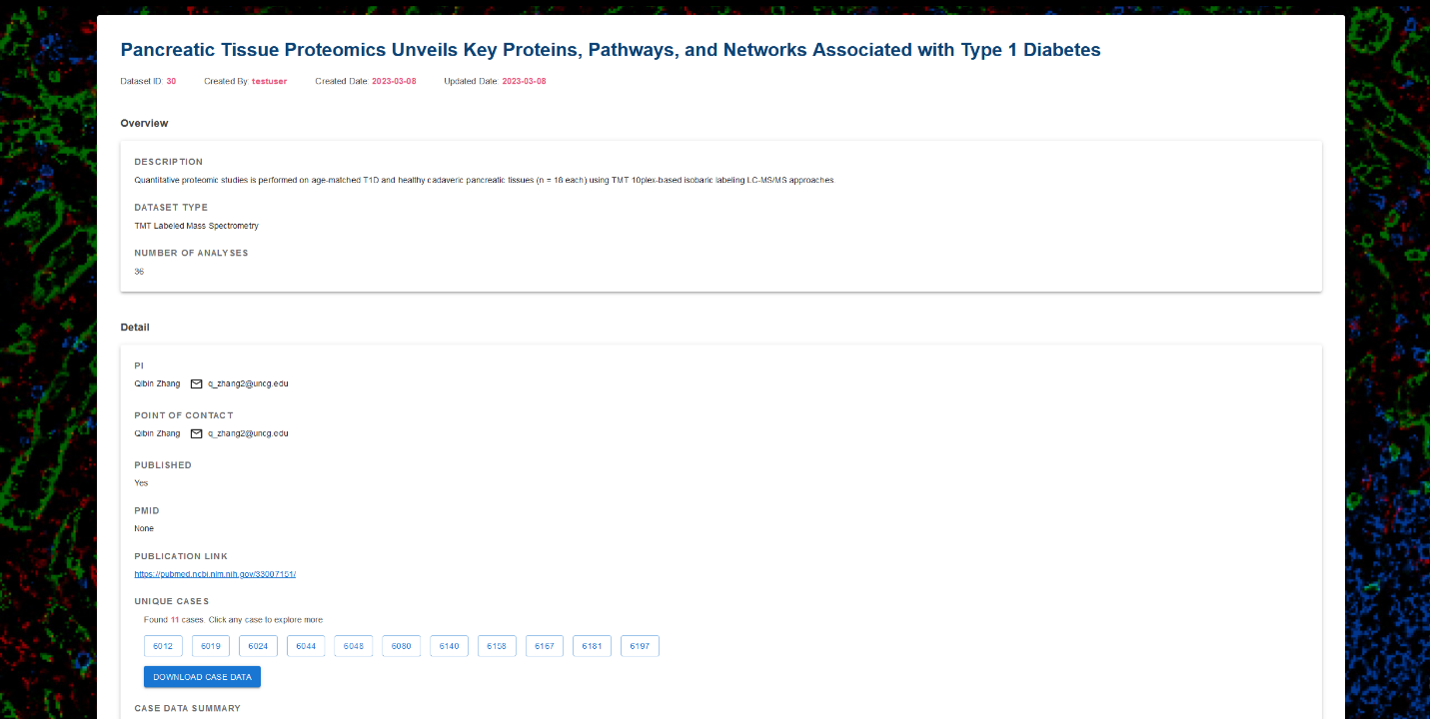Click the Dataset ID value 30
The height and width of the screenshot is (724, 1430).
coord(171,81)
